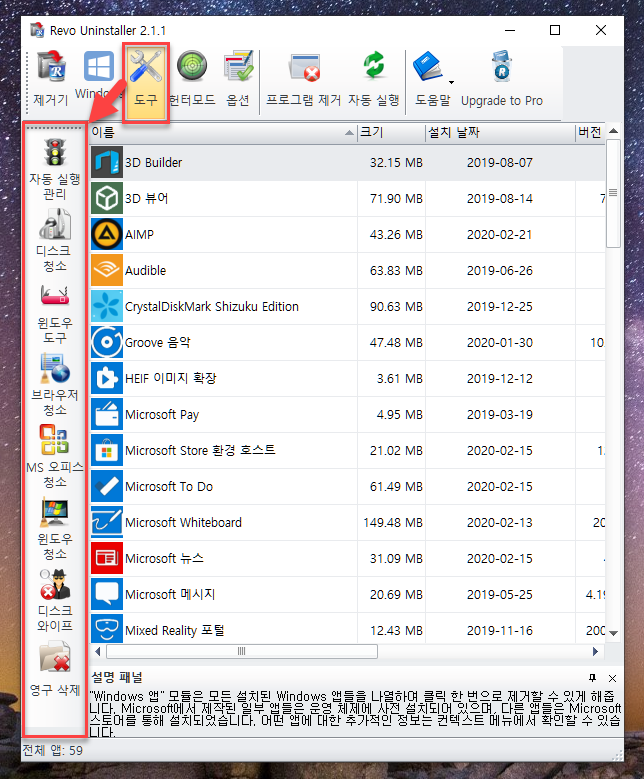Select the HEIF 이미지 확장 icon
Screen dimensions: 644x779
point(107,379)
